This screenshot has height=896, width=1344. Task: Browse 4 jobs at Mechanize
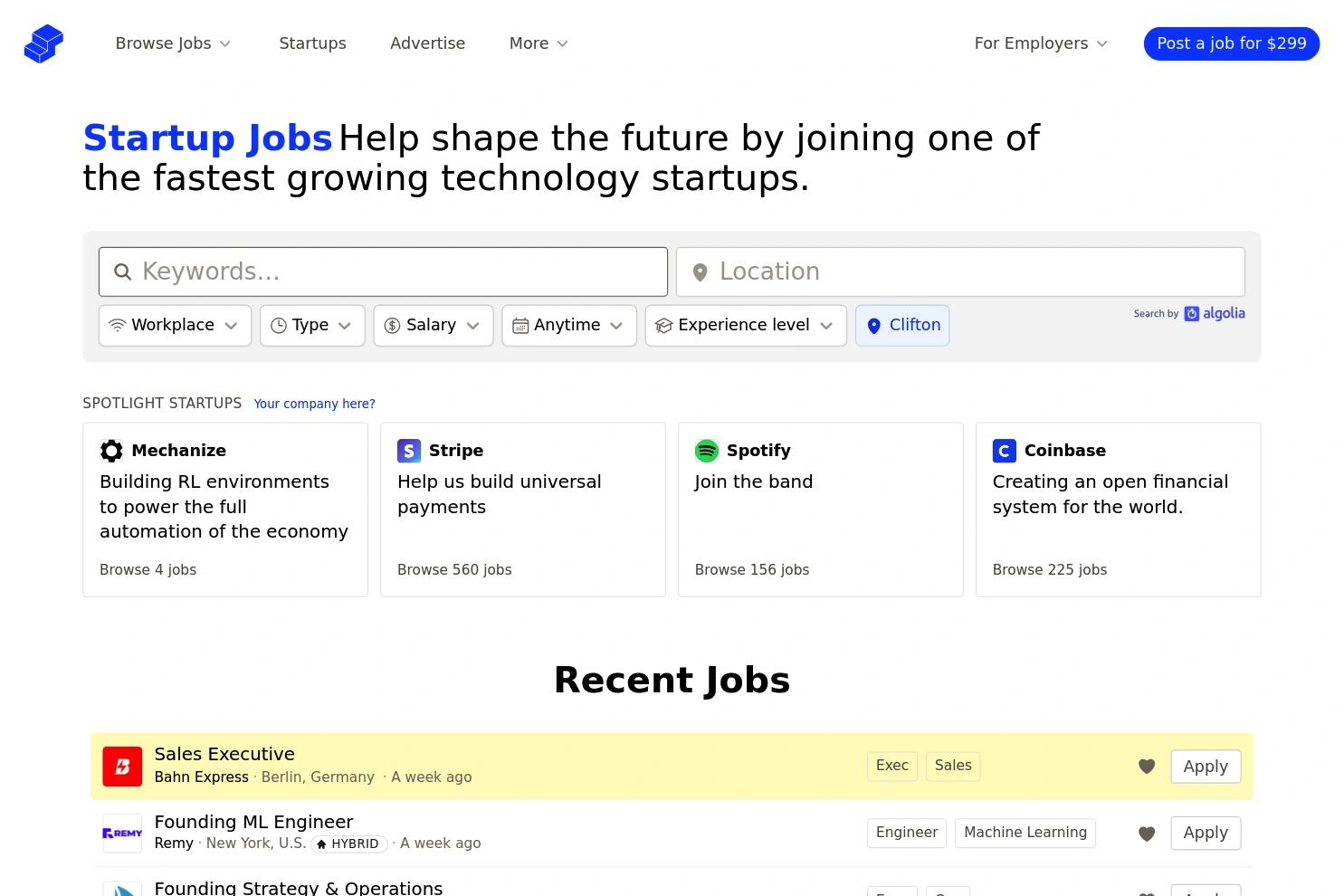click(148, 570)
